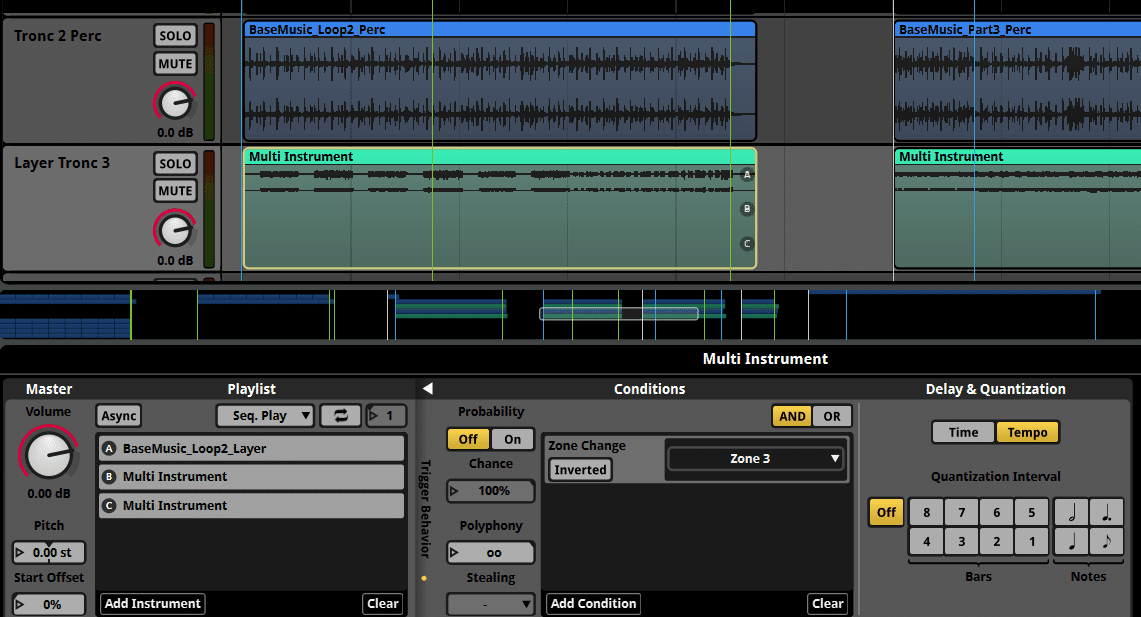Image resolution: width=1141 pixels, height=617 pixels.
Task: Clear the conditions list
Action: 827,603
